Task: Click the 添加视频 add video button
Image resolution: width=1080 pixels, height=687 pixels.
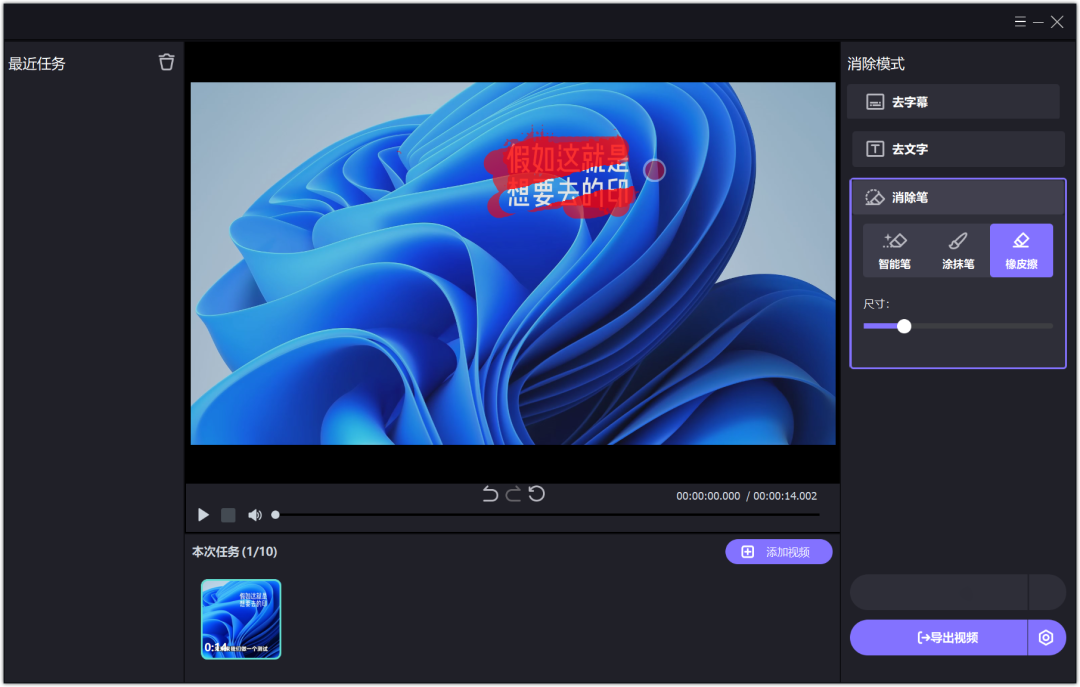Action: pyautogui.click(x=778, y=552)
